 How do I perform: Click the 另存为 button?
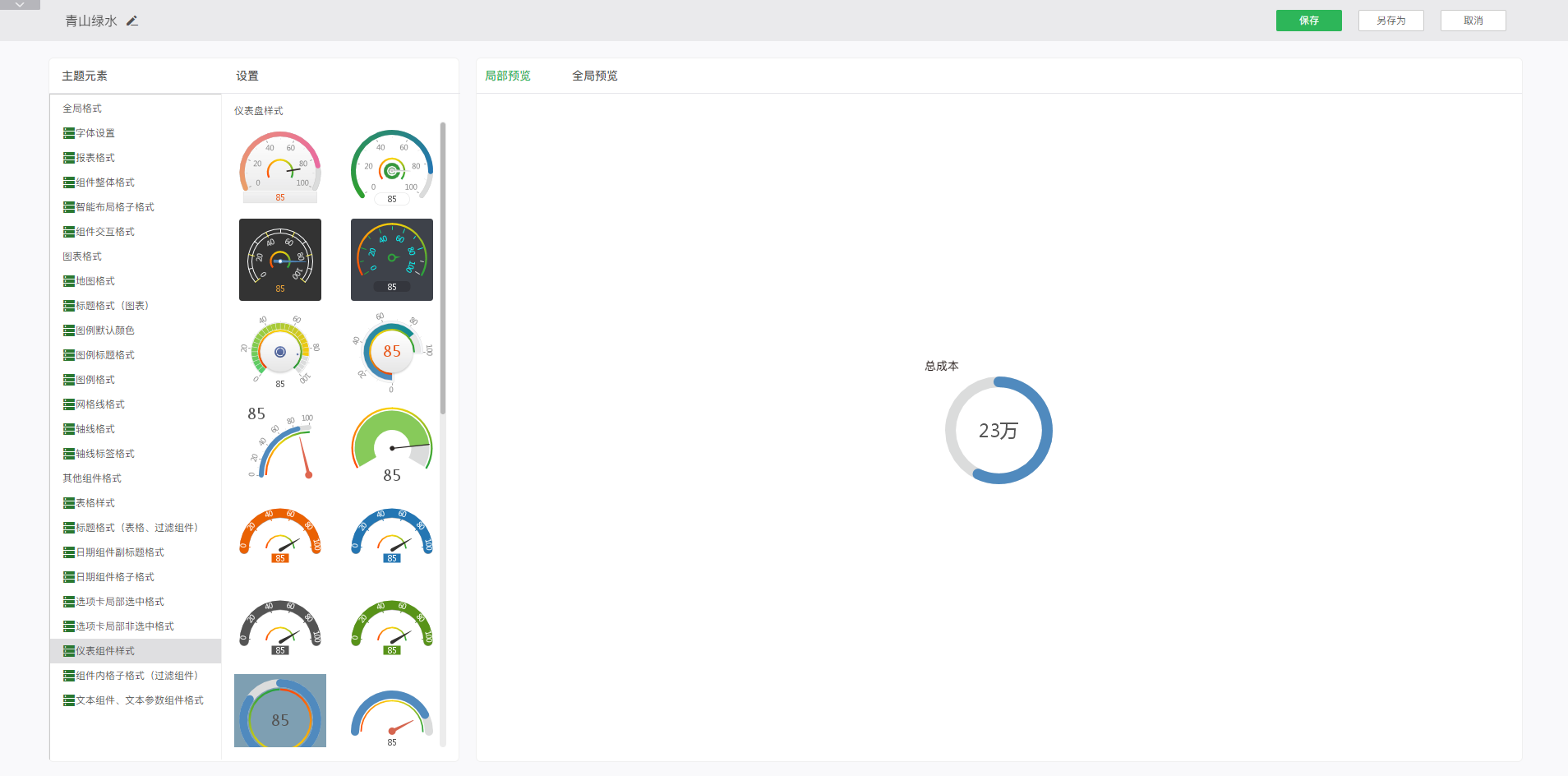pos(1390,21)
